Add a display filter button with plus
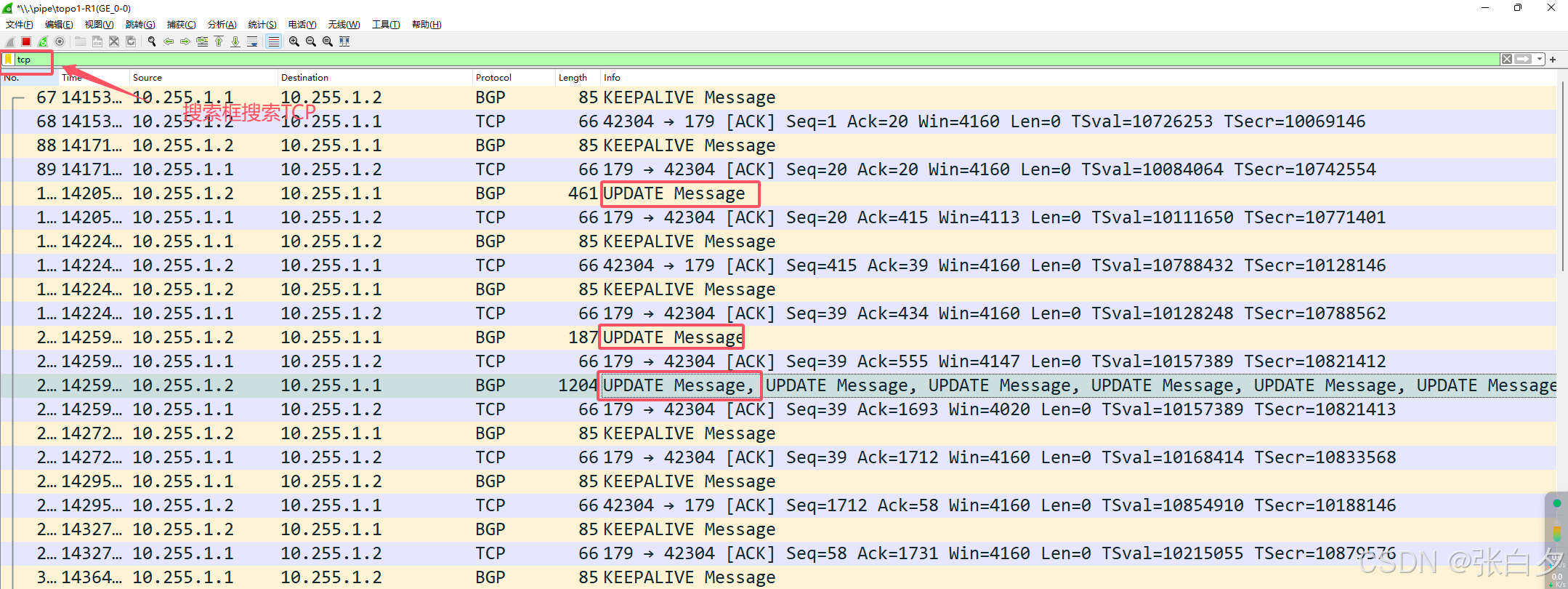1568x589 pixels. (1553, 60)
